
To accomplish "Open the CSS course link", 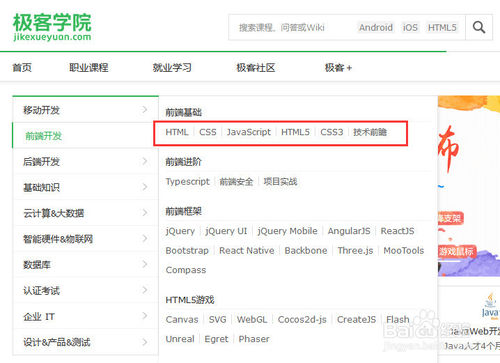I will point(208,132).
